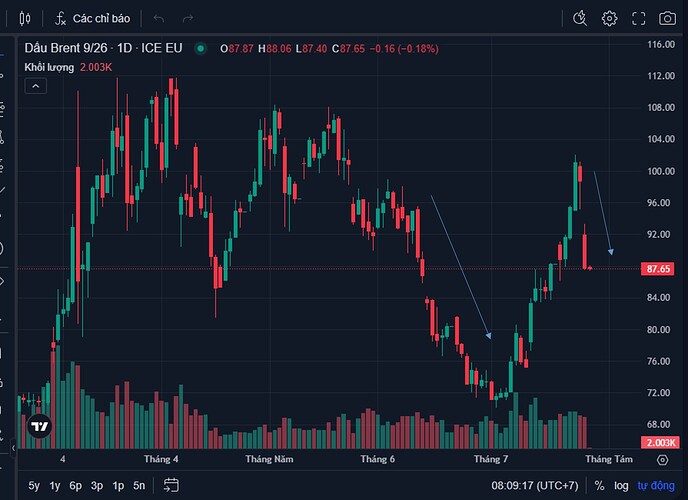This screenshot has height=500, width=688.
Task: Select the 5y time range
Action: 34,486
